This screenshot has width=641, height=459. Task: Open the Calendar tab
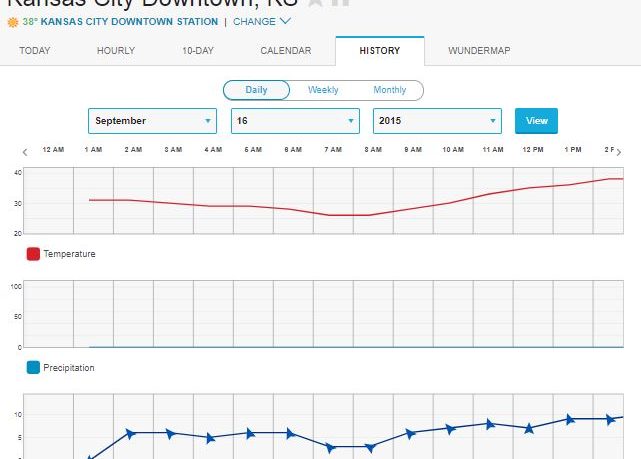pyautogui.click(x=285, y=51)
